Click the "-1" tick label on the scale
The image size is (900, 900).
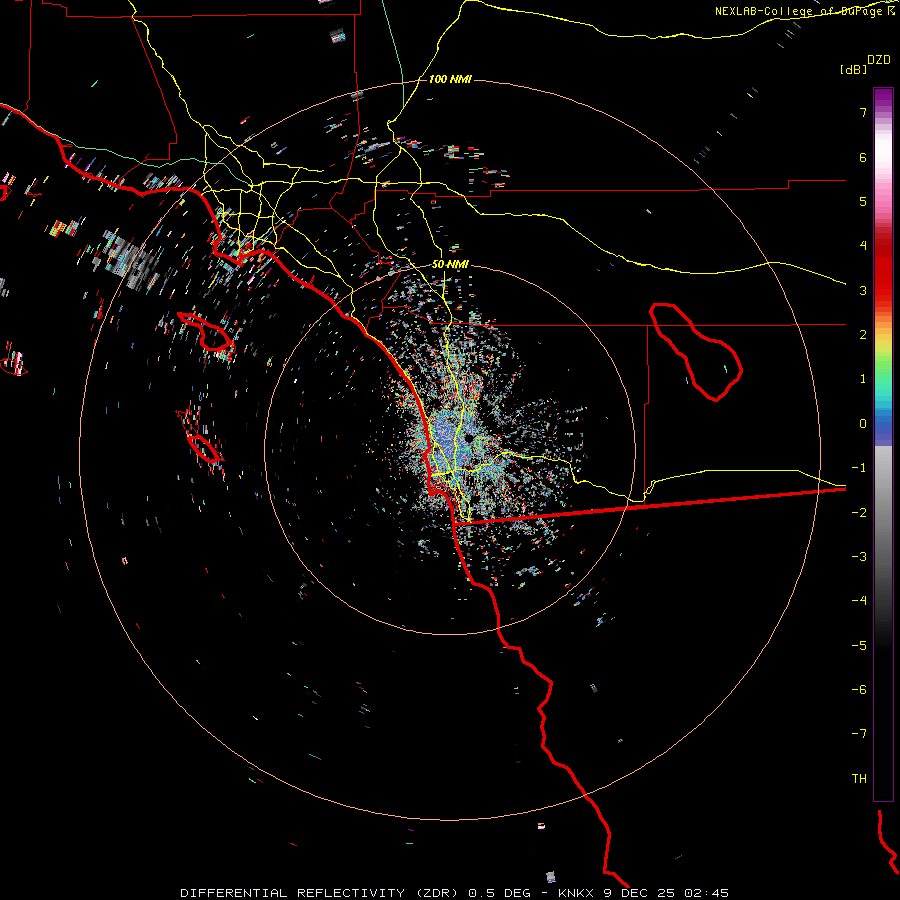tap(859, 468)
